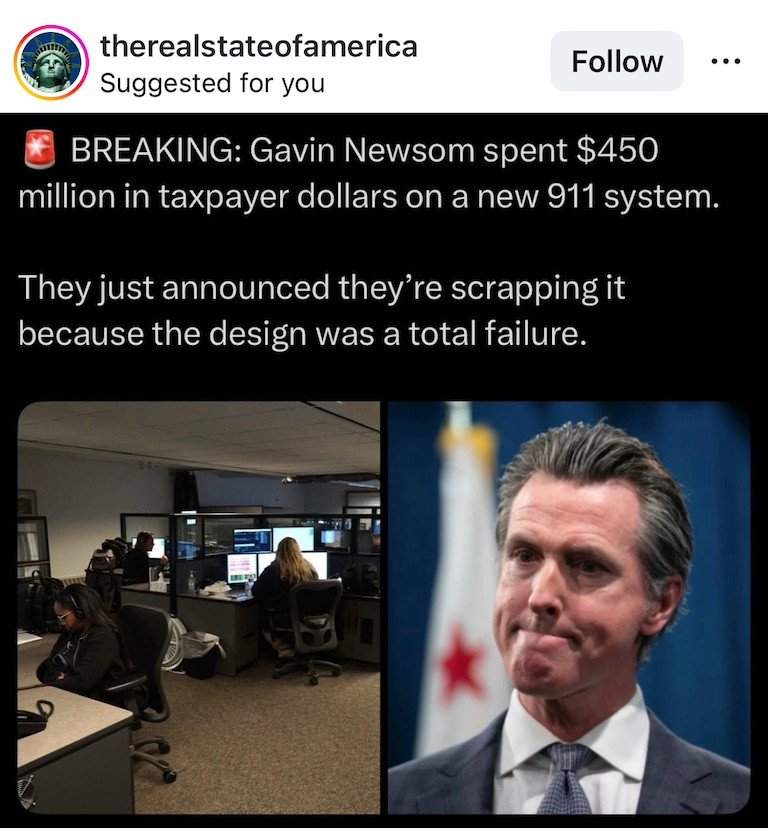Viewport: 768px width, 830px height.
Task: Click the "They just announced" paragraph
Action: (321, 311)
